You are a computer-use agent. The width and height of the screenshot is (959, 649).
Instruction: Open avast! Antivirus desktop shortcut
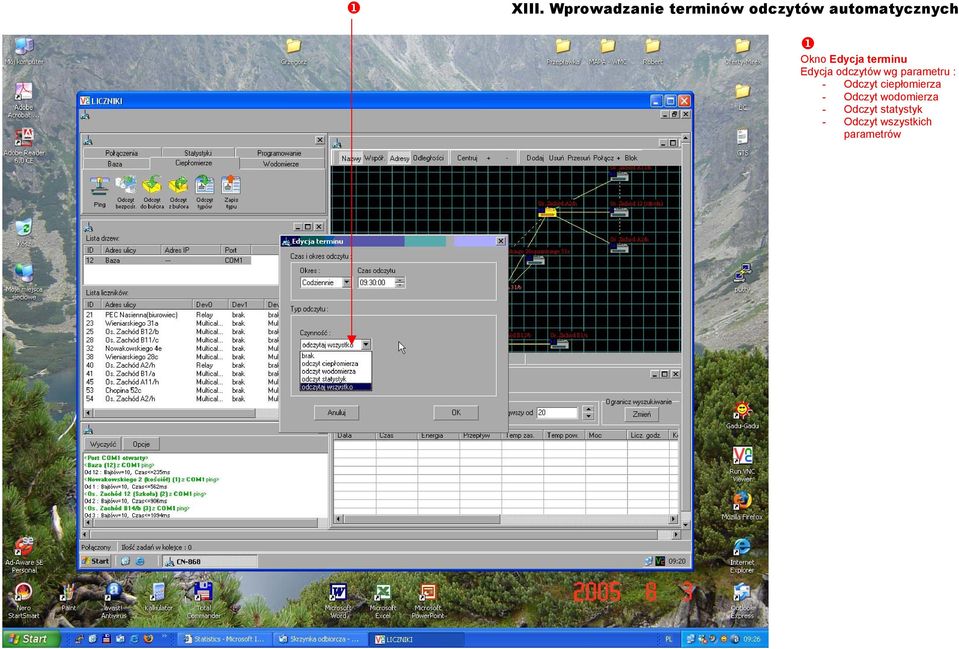coord(114,601)
